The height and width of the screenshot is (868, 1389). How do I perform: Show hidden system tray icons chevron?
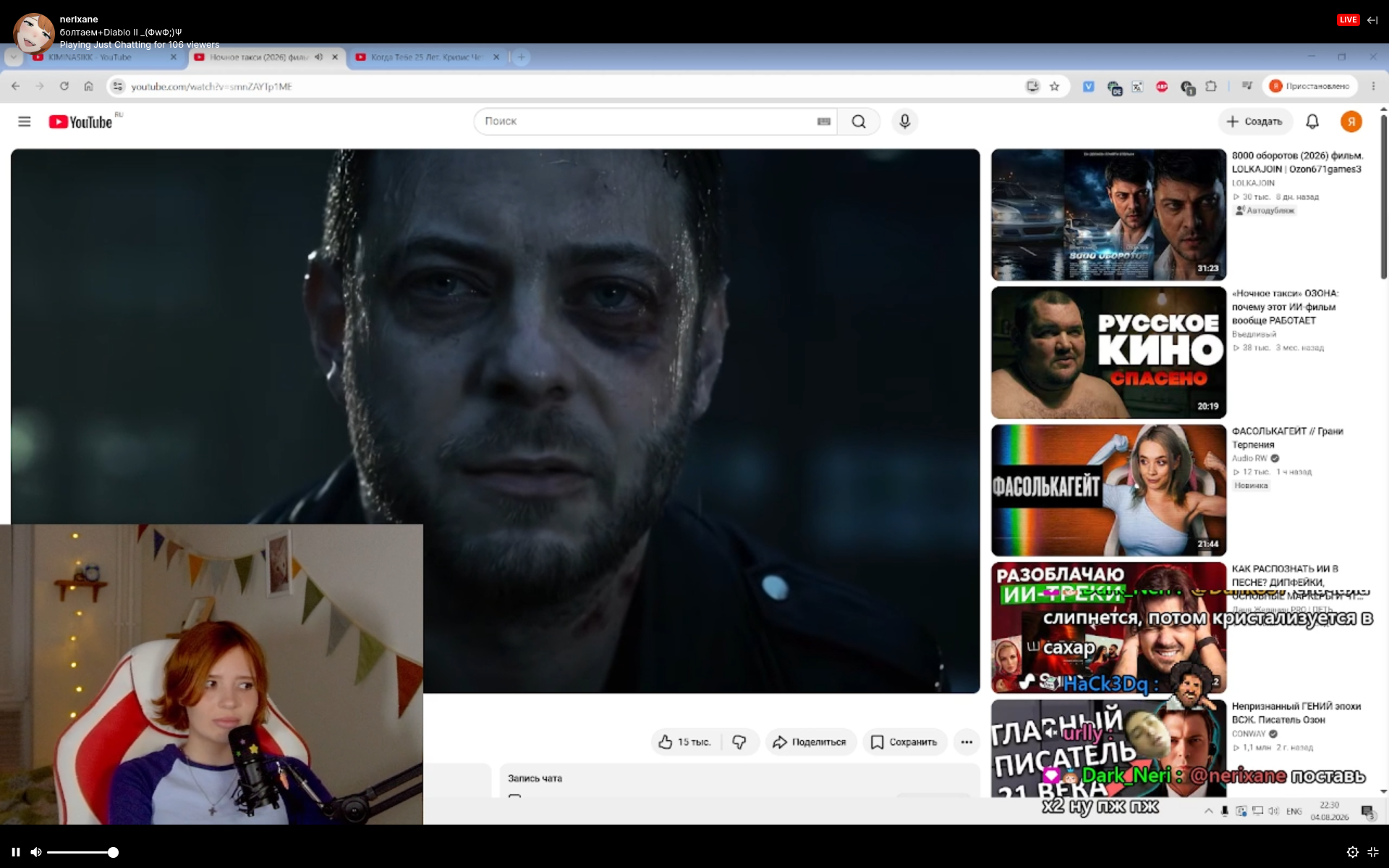coord(1208,811)
